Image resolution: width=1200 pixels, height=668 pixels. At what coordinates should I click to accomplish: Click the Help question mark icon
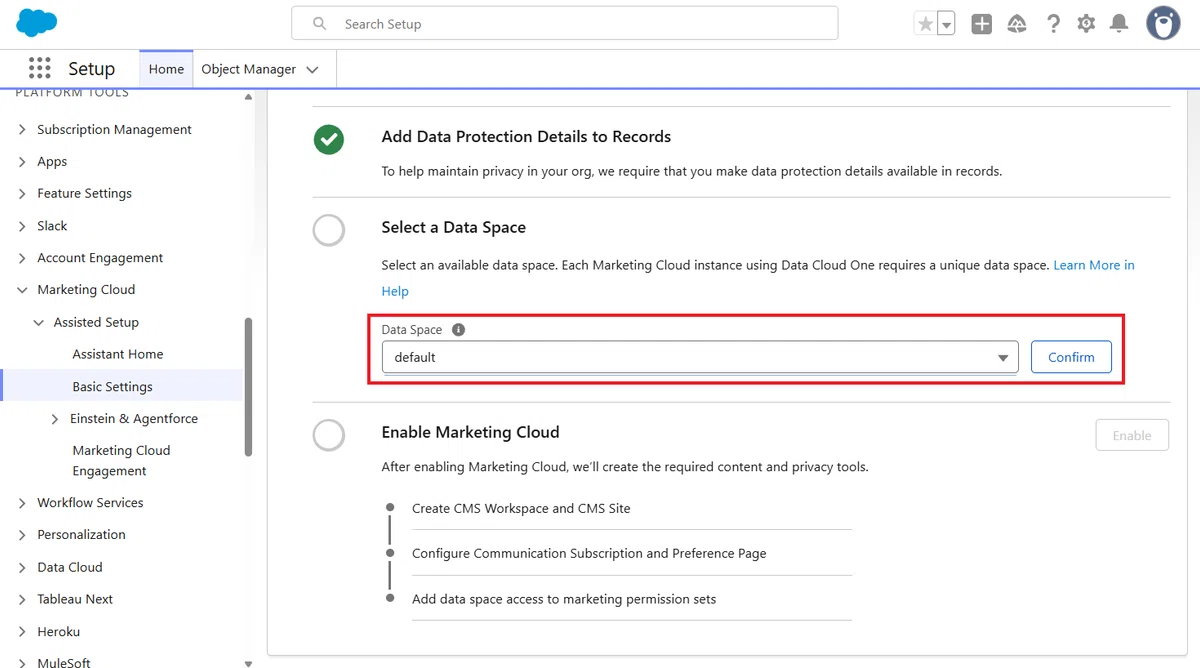click(x=1053, y=24)
